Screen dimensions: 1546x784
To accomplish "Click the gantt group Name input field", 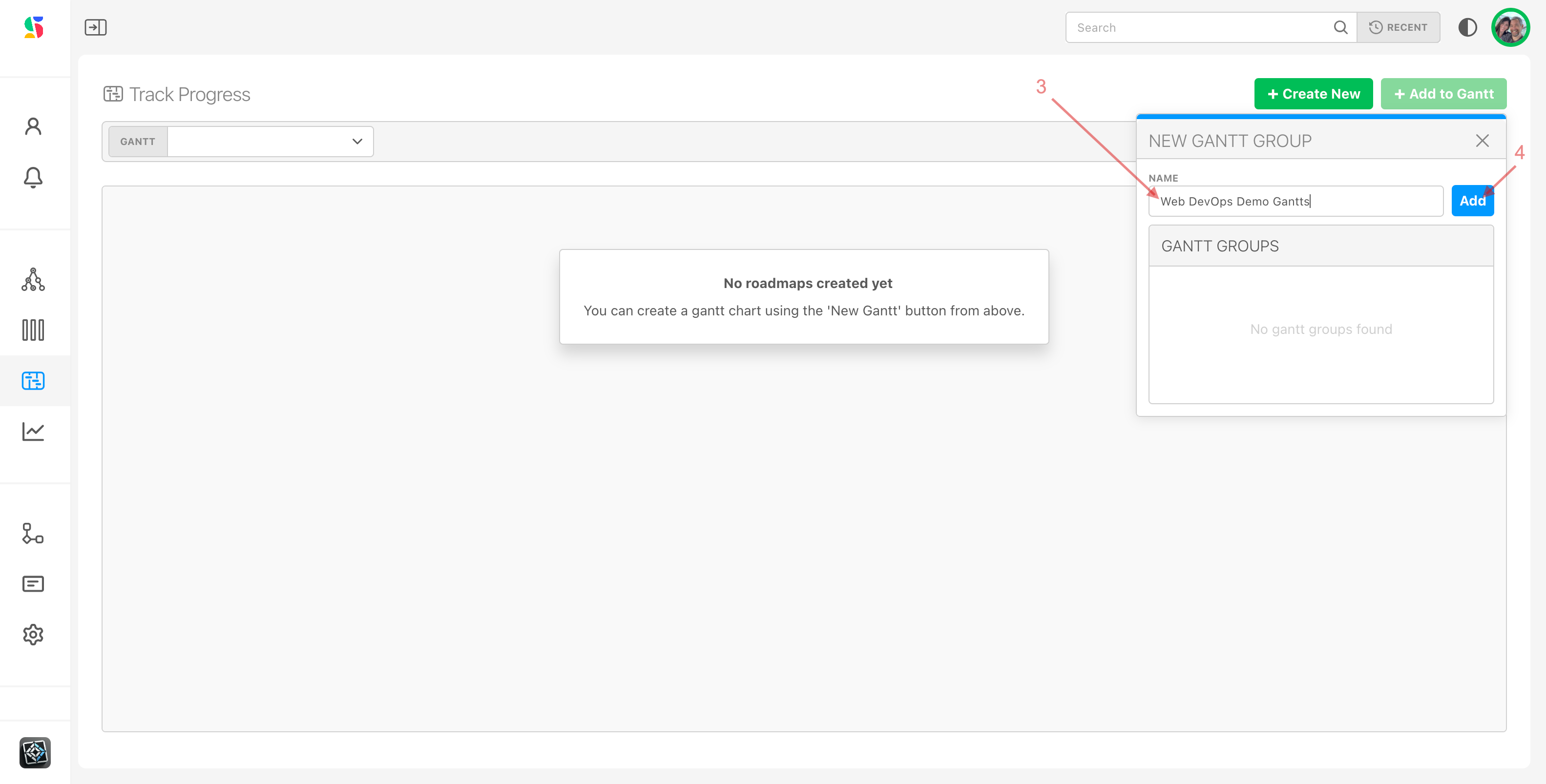I will 1296,202.
